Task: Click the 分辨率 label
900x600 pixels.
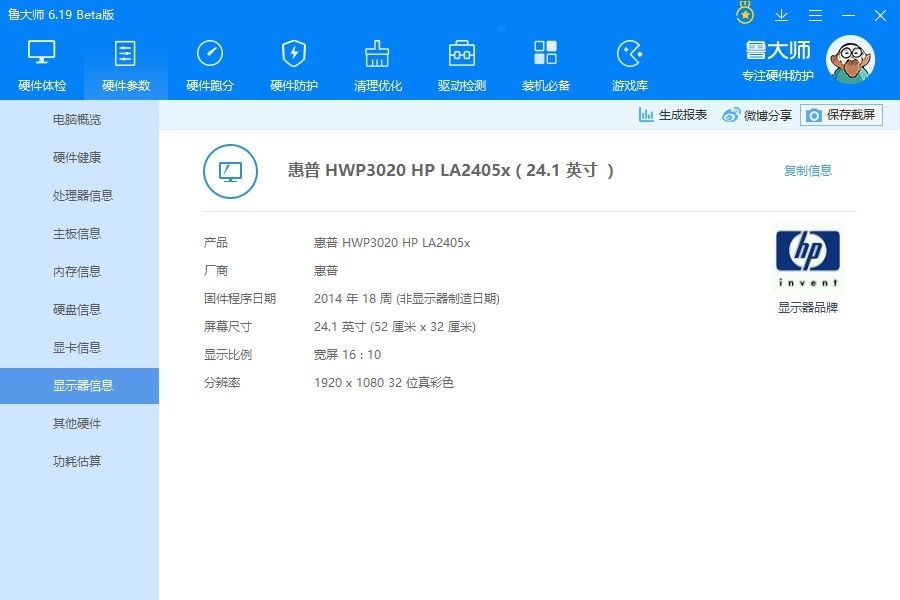Action: click(x=222, y=382)
